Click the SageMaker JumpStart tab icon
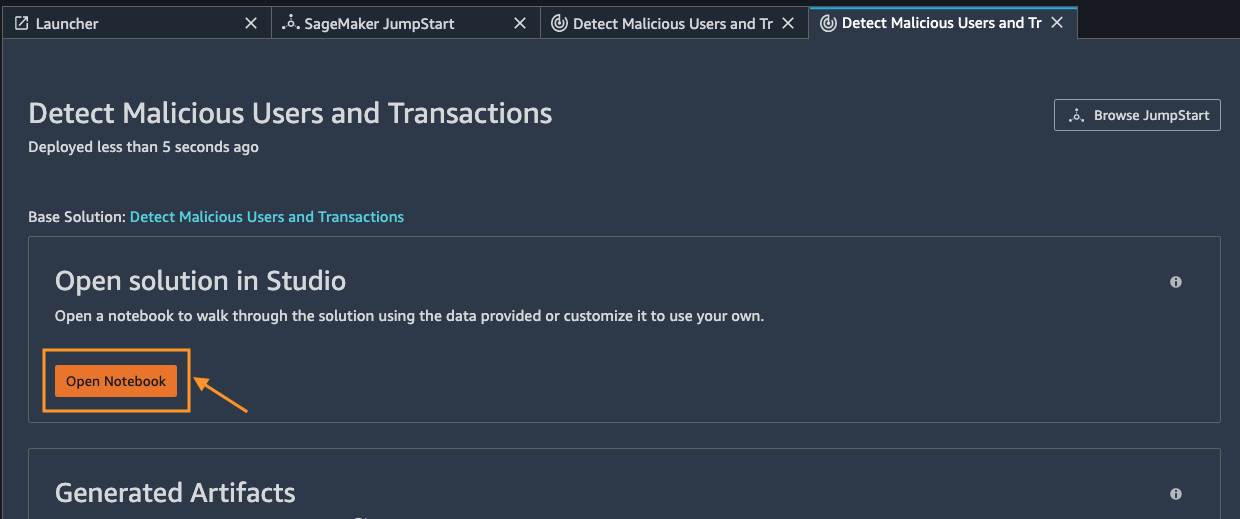1240x519 pixels. click(x=291, y=23)
